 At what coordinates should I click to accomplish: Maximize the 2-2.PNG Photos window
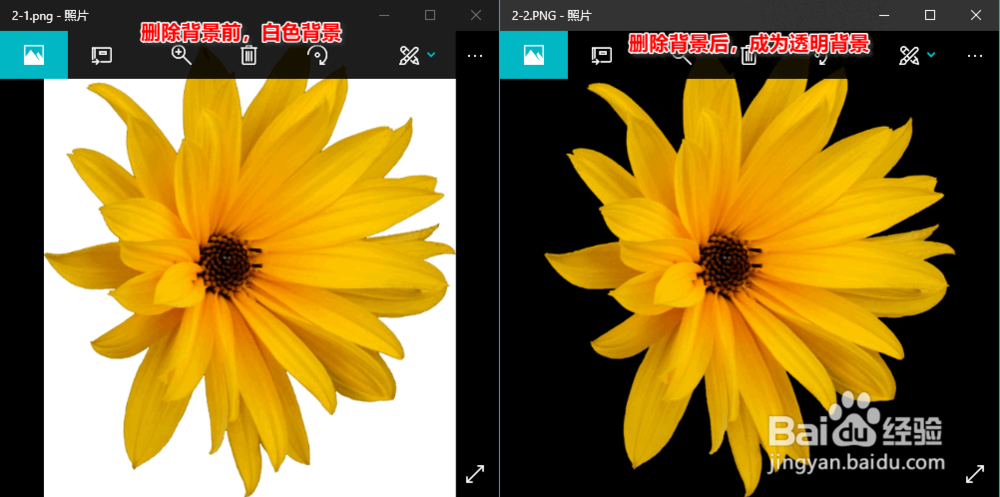[x=930, y=15]
